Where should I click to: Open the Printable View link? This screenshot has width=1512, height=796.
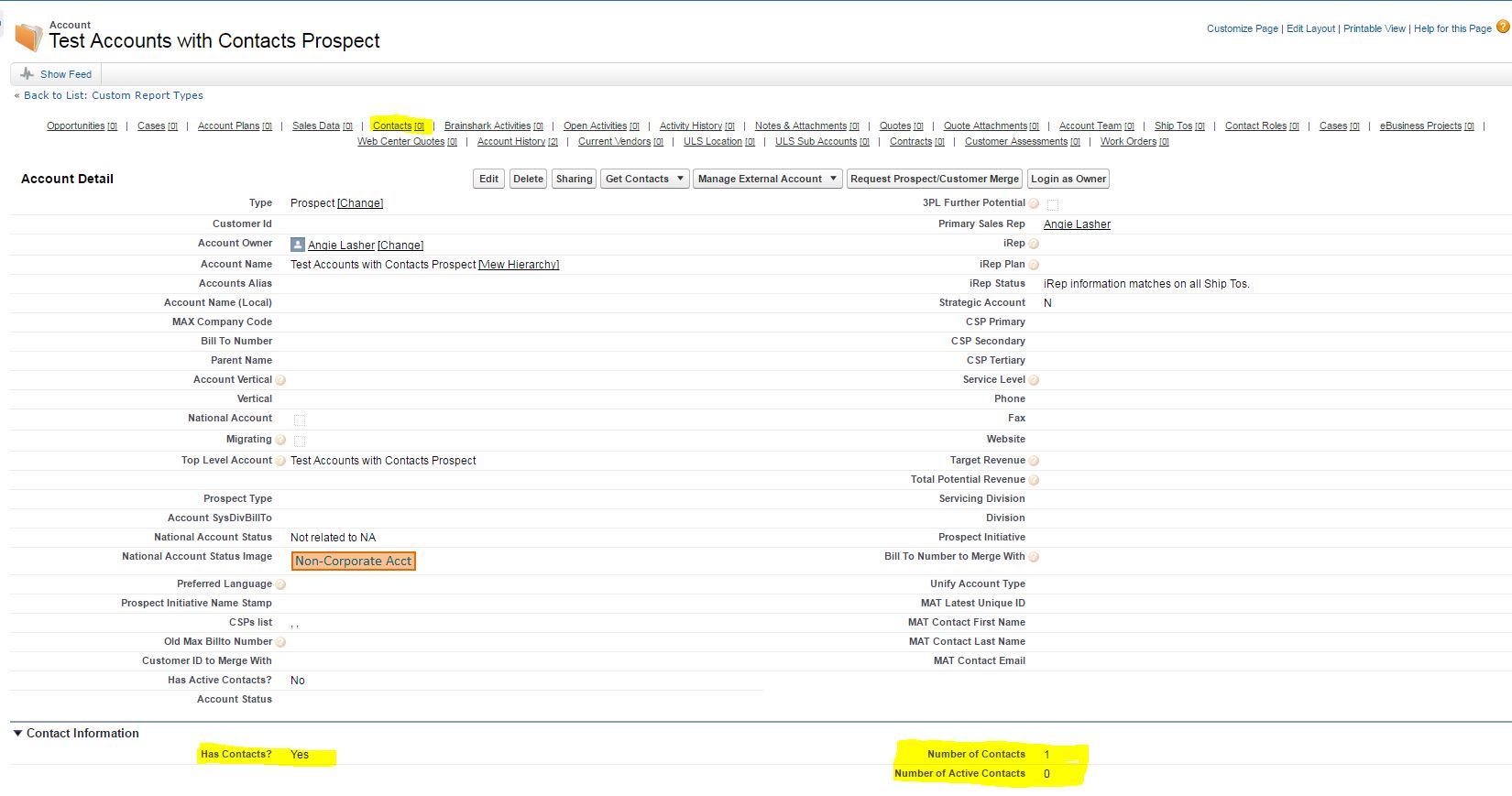(x=1374, y=28)
